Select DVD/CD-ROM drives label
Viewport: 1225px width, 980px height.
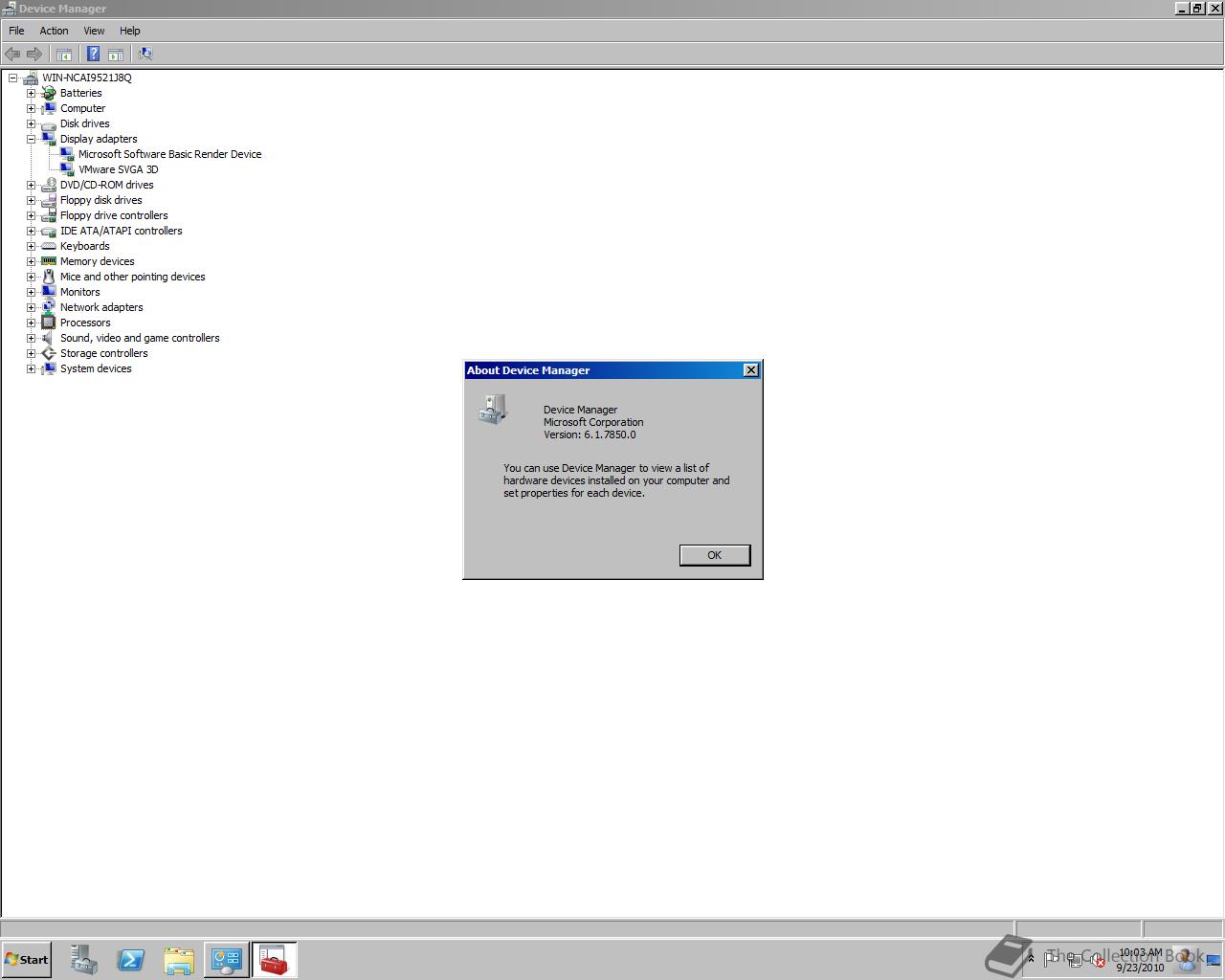click(106, 185)
